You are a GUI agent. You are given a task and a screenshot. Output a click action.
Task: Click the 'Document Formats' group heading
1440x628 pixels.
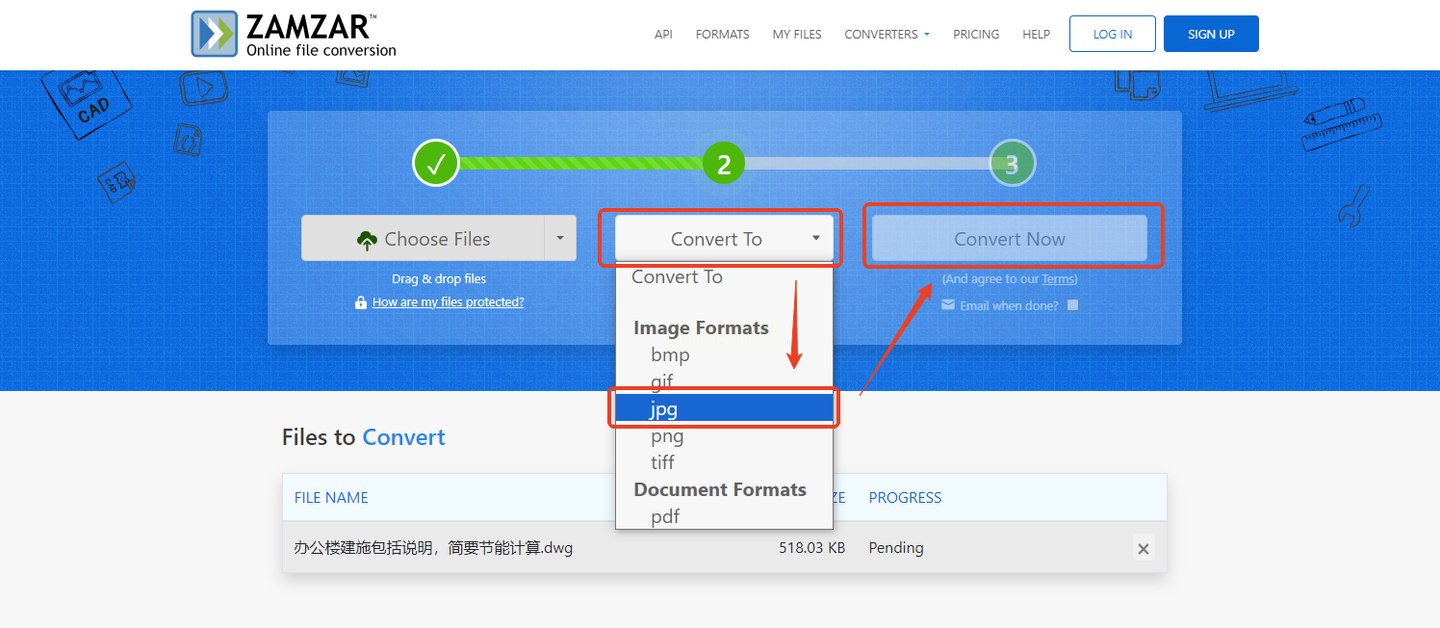720,489
